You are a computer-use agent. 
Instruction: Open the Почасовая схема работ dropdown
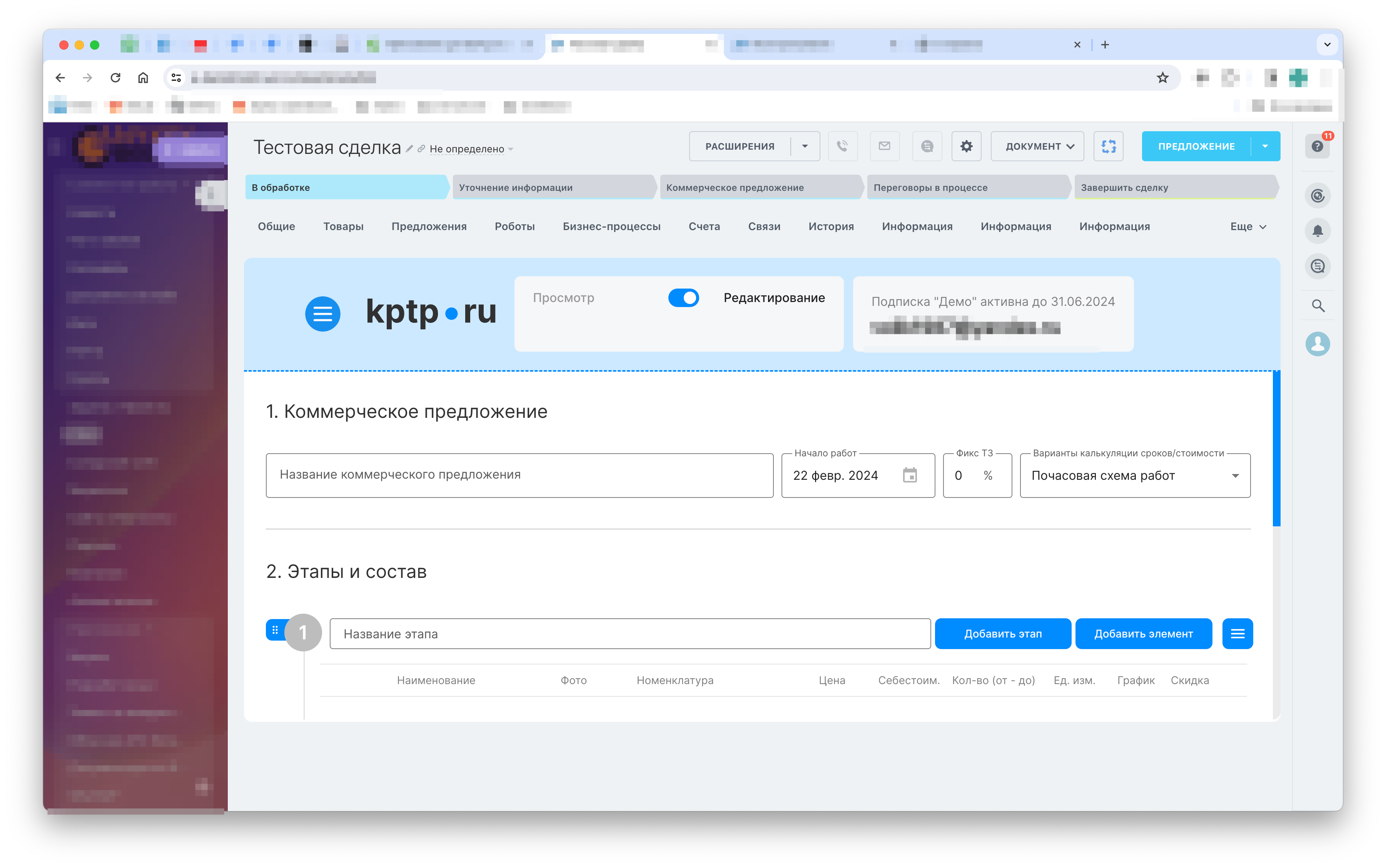[1134, 475]
